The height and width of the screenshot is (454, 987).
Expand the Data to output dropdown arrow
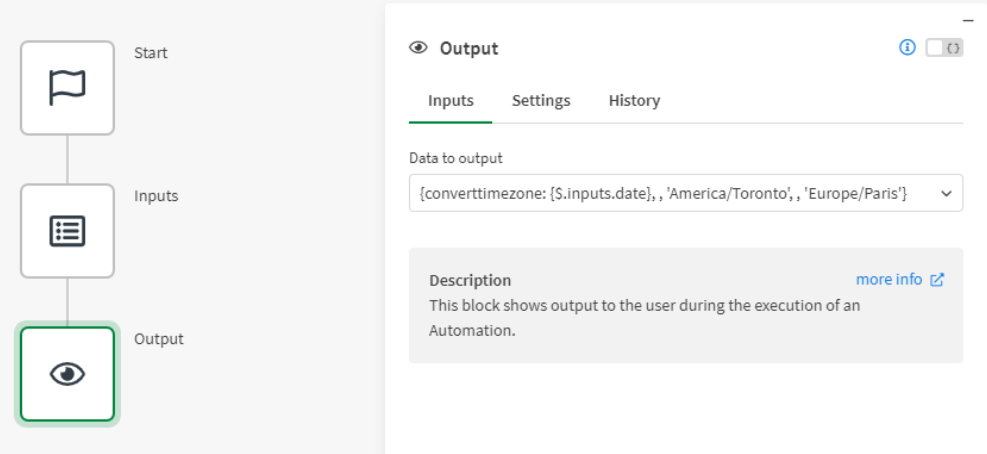[x=946, y=194]
